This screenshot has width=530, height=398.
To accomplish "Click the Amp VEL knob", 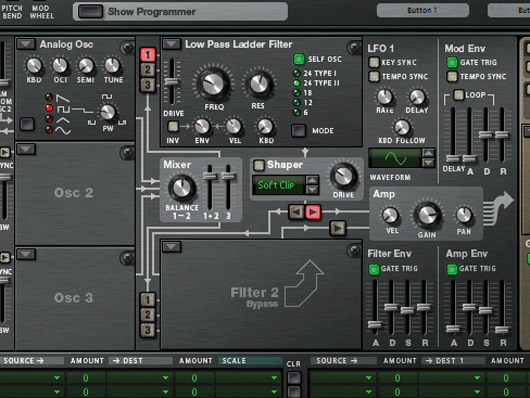I will [x=390, y=215].
